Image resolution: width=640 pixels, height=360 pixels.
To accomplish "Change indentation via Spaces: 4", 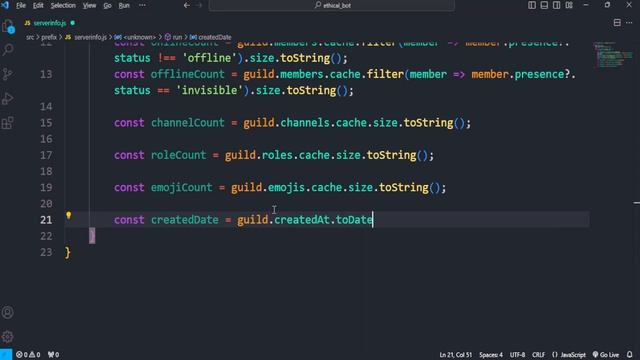I will pos(491,355).
